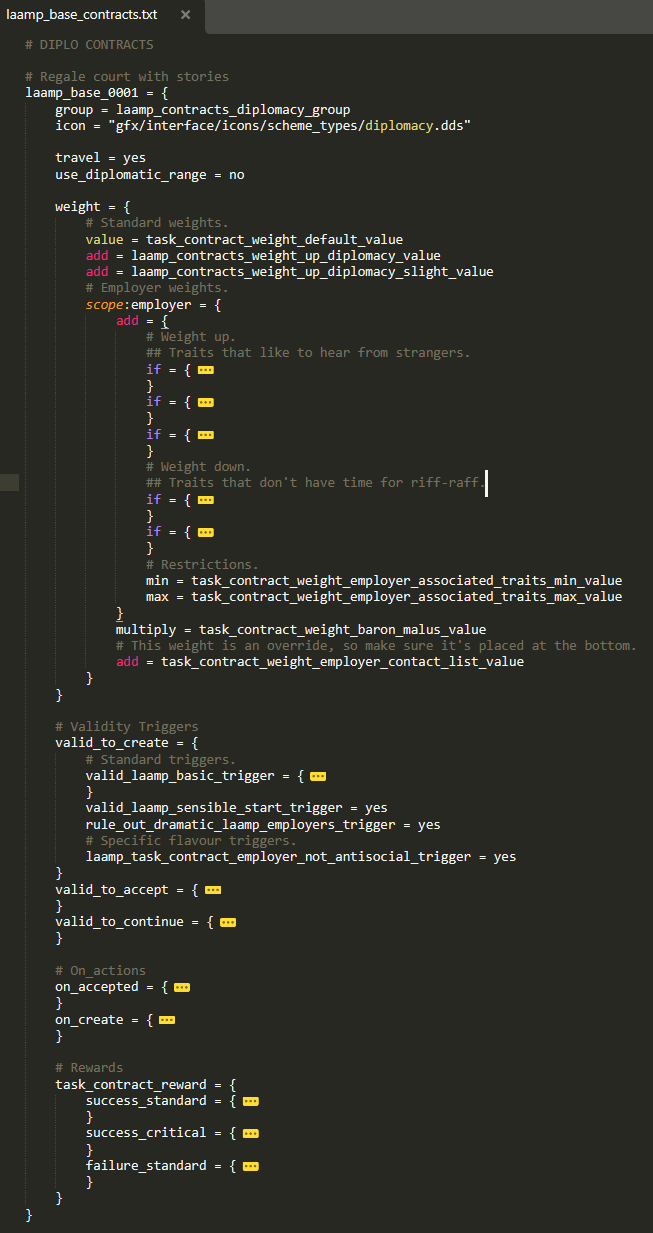Click the '# DIPLO CONTRACTS' comment line
This screenshot has height=1233, width=653.
90,45
